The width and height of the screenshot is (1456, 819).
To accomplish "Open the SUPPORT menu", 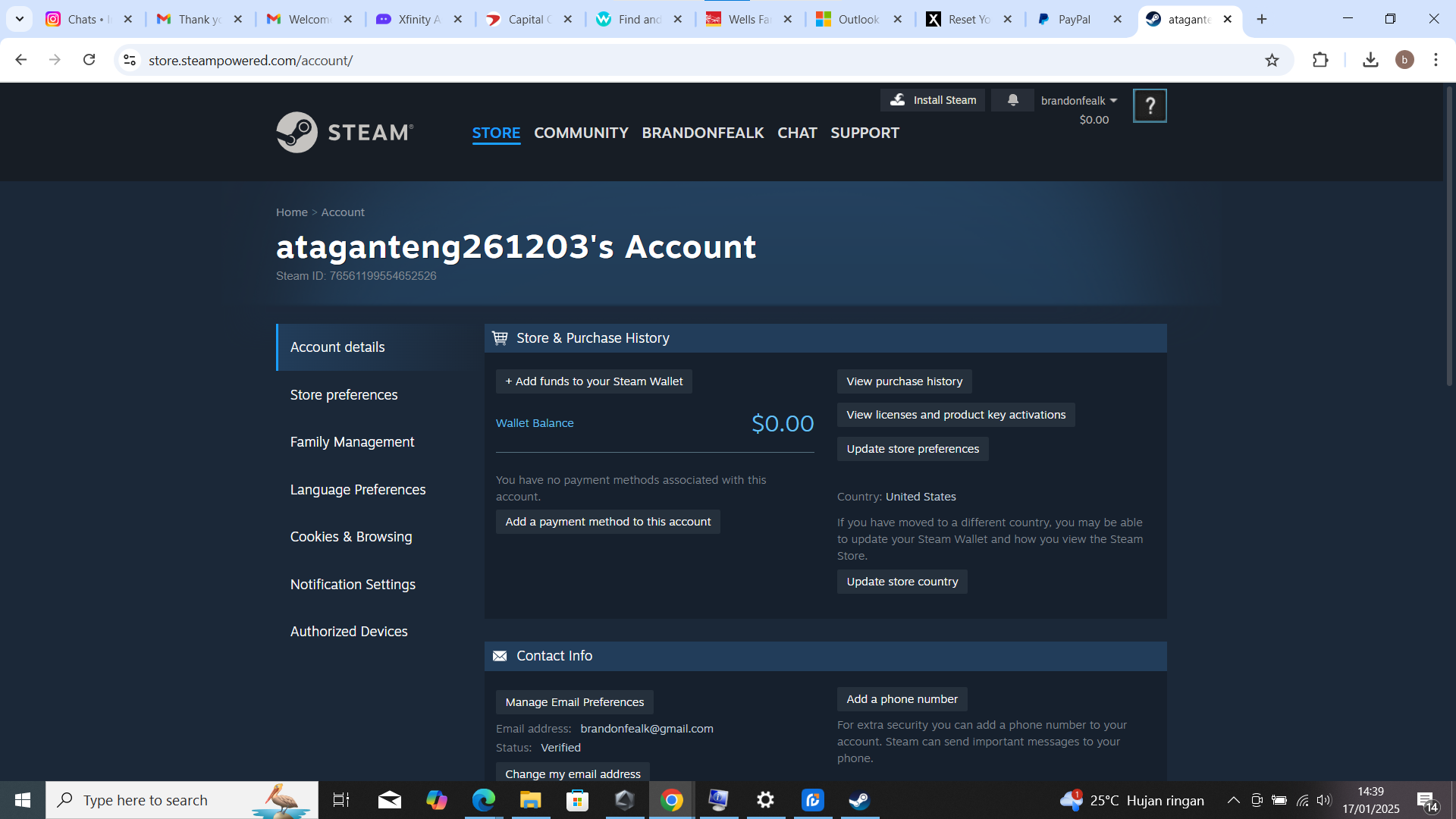I will click(x=864, y=133).
